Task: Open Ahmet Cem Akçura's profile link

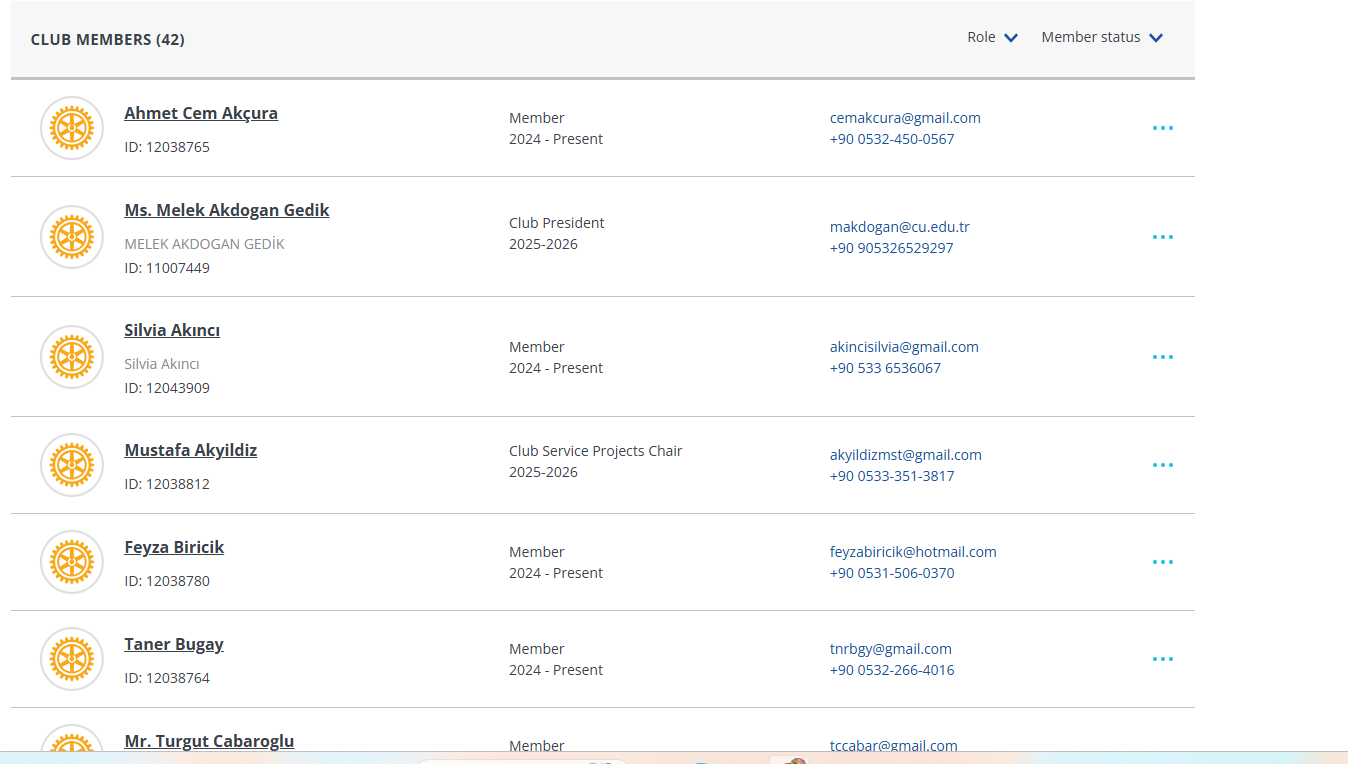Action: [201, 113]
